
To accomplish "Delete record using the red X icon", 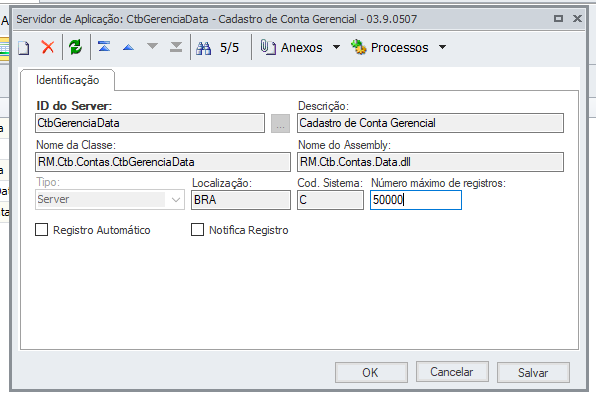I will (x=48, y=48).
